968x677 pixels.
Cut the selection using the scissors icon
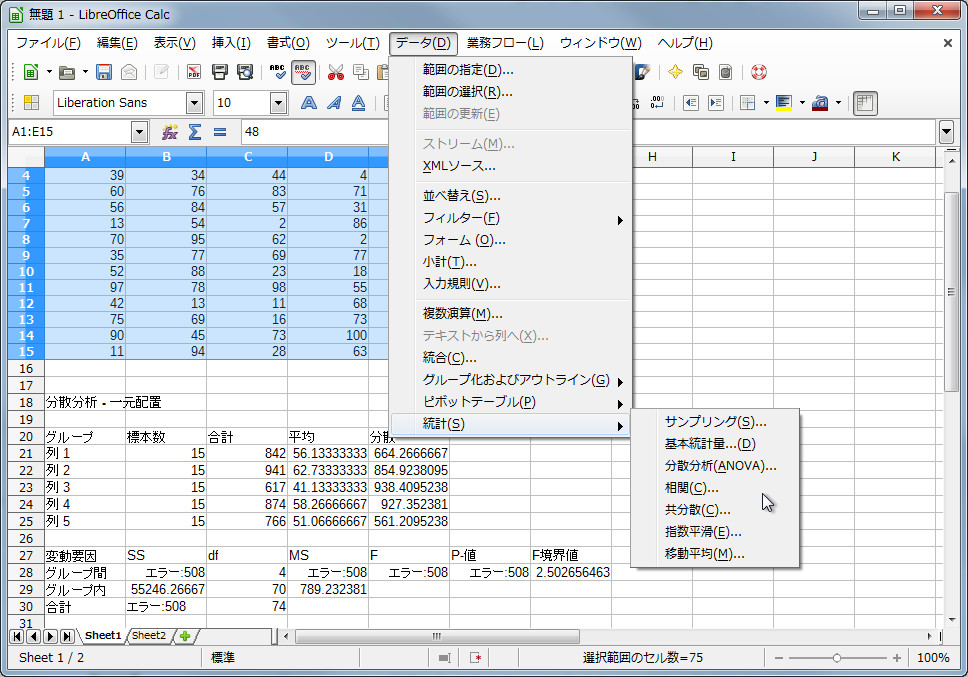point(334,72)
